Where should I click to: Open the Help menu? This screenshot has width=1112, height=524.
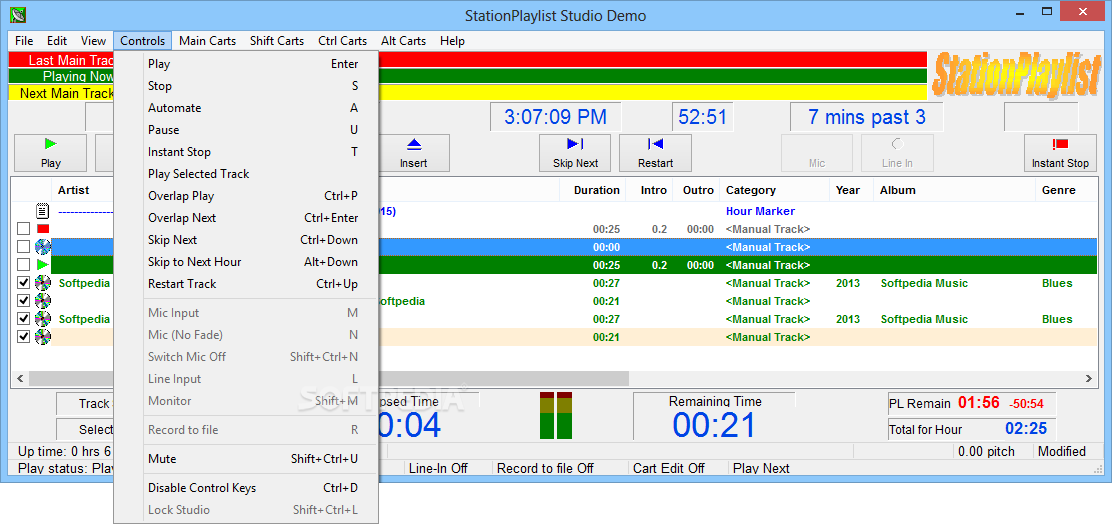pyautogui.click(x=452, y=40)
